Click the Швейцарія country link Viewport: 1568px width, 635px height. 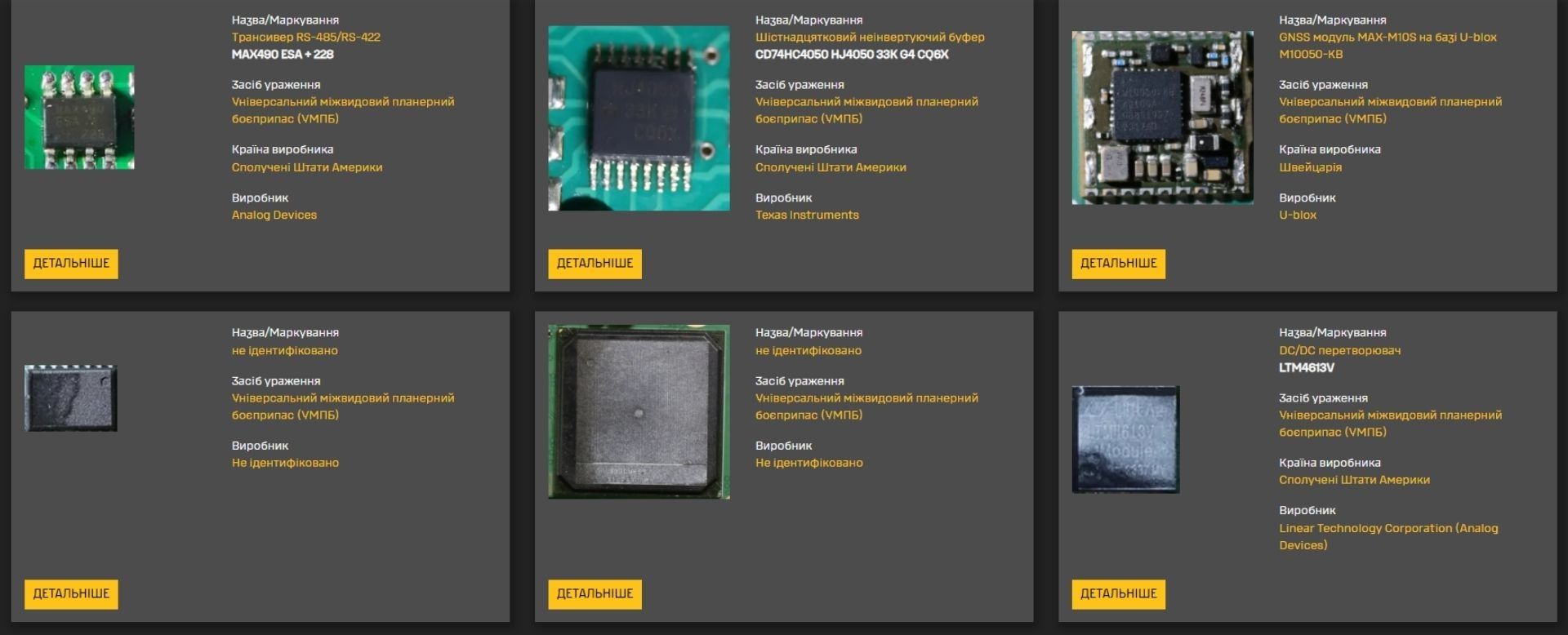pyautogui.click(x=1310, y=167)
